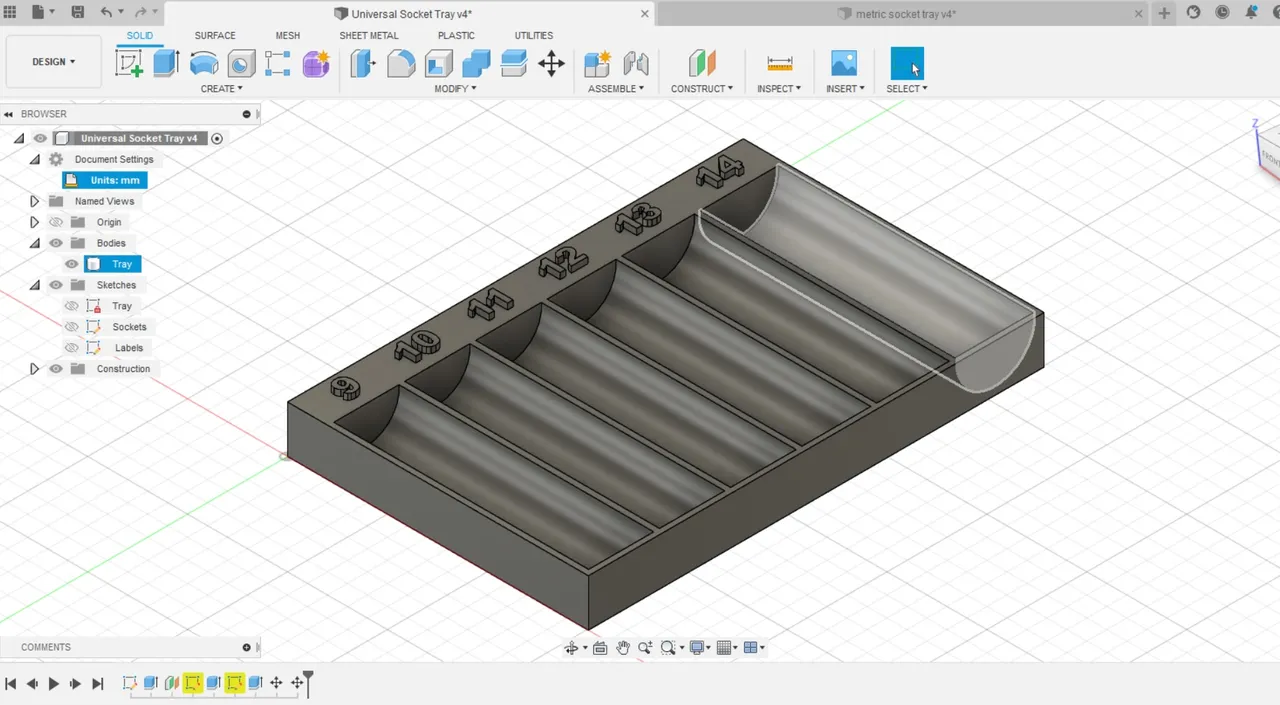Viewport: 1280px width, 705px height.
Task: Select the Shell tool
Action: pos(439,64)
